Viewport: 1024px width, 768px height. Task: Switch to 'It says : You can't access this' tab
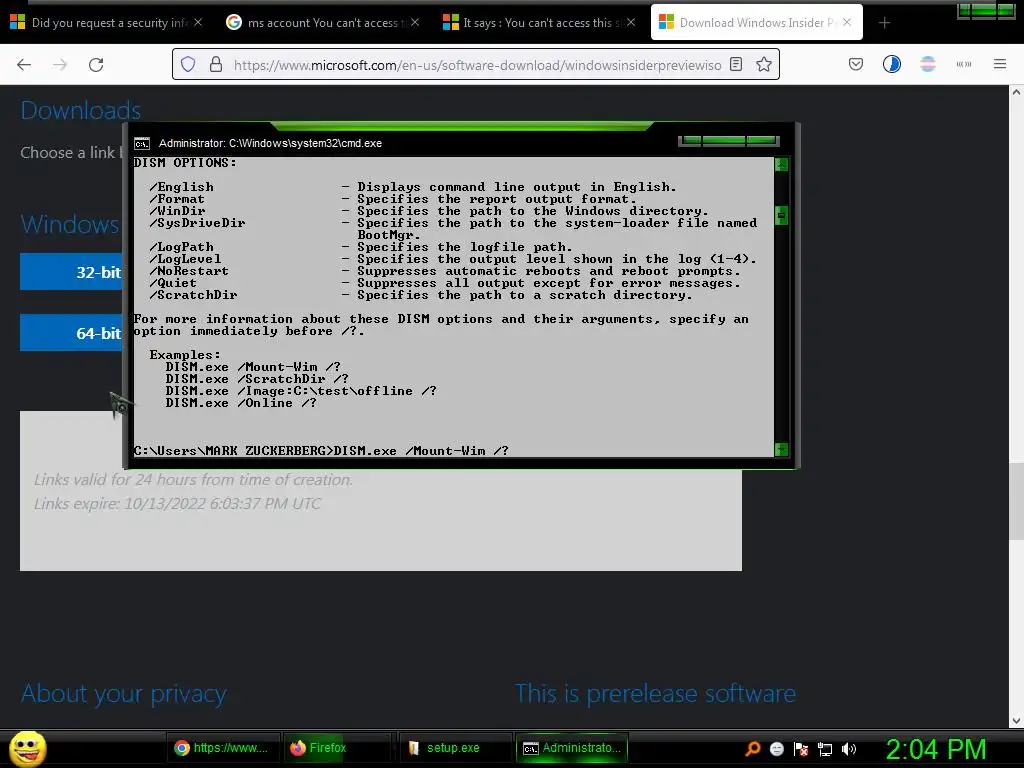pyautogui.click(x=539, y=22)
